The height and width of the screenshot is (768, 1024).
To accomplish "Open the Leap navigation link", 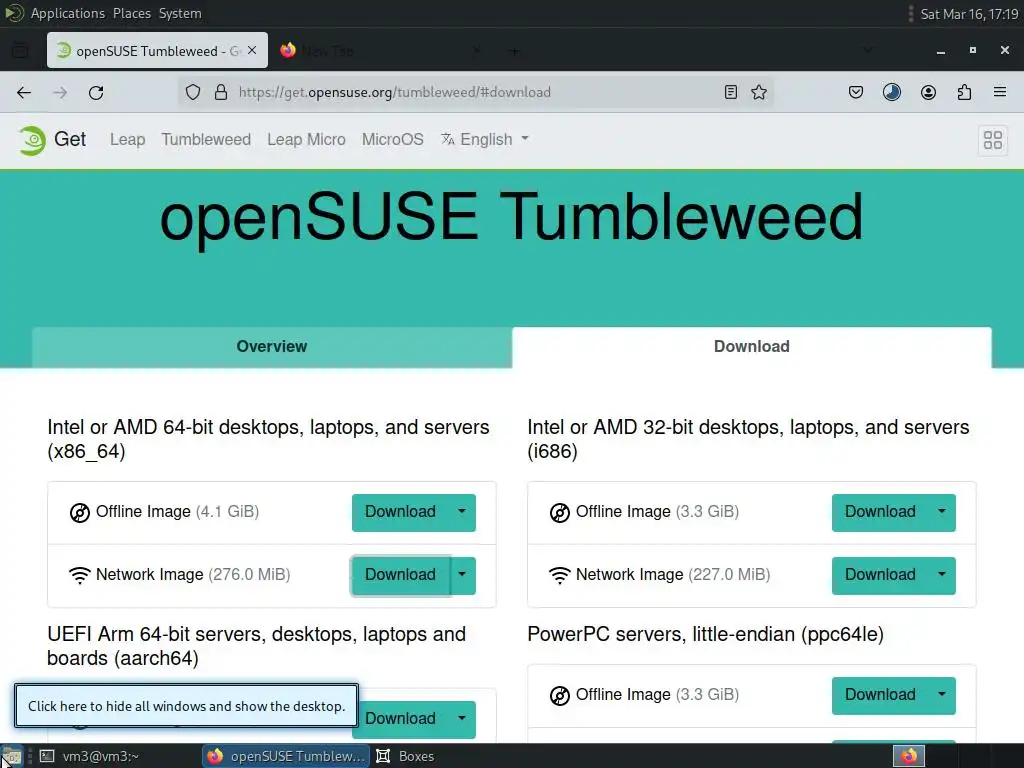I will [127, 140].
